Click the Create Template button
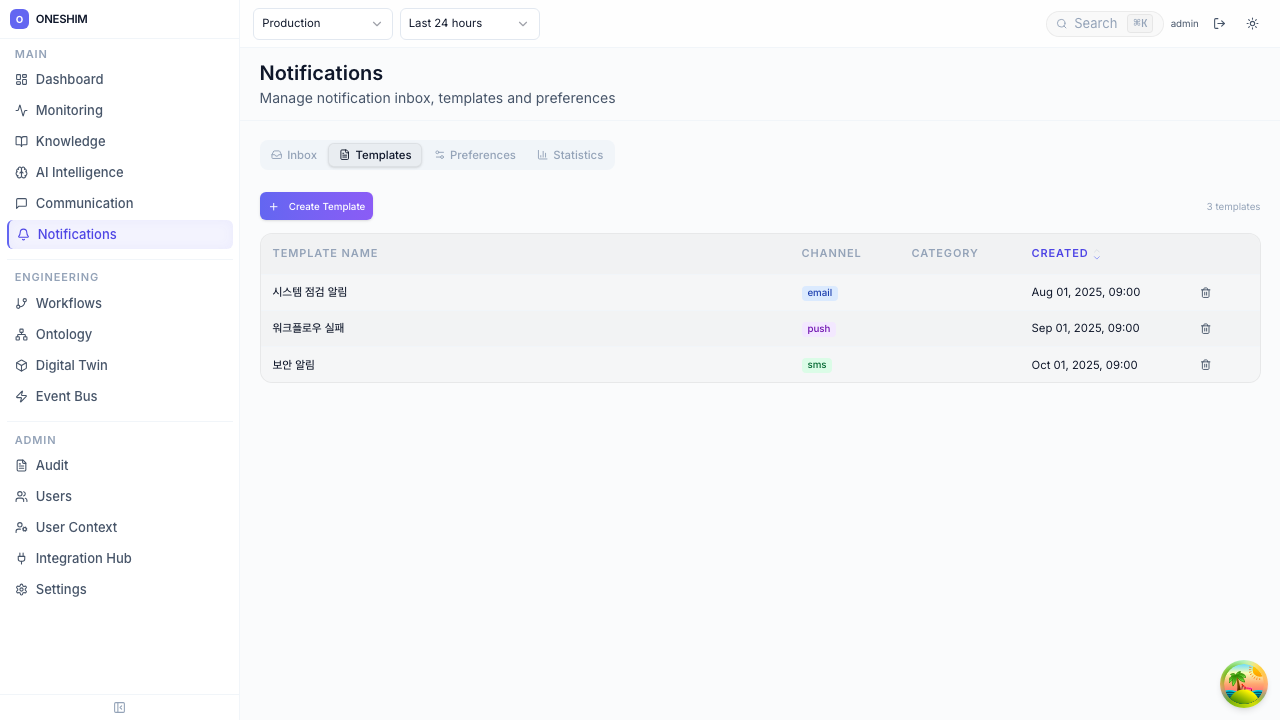This screenshot has height=720, width=1280. [x=316, y=206]
